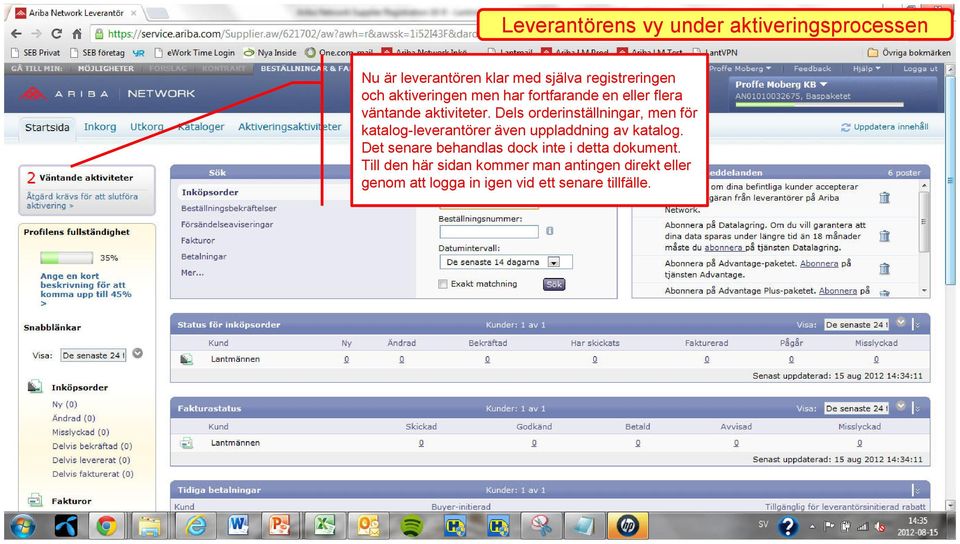The height and width of the screenshot is (544, 960).
Task: Click the Beställningsbekräftelser search category
Action: coord(229,208)
